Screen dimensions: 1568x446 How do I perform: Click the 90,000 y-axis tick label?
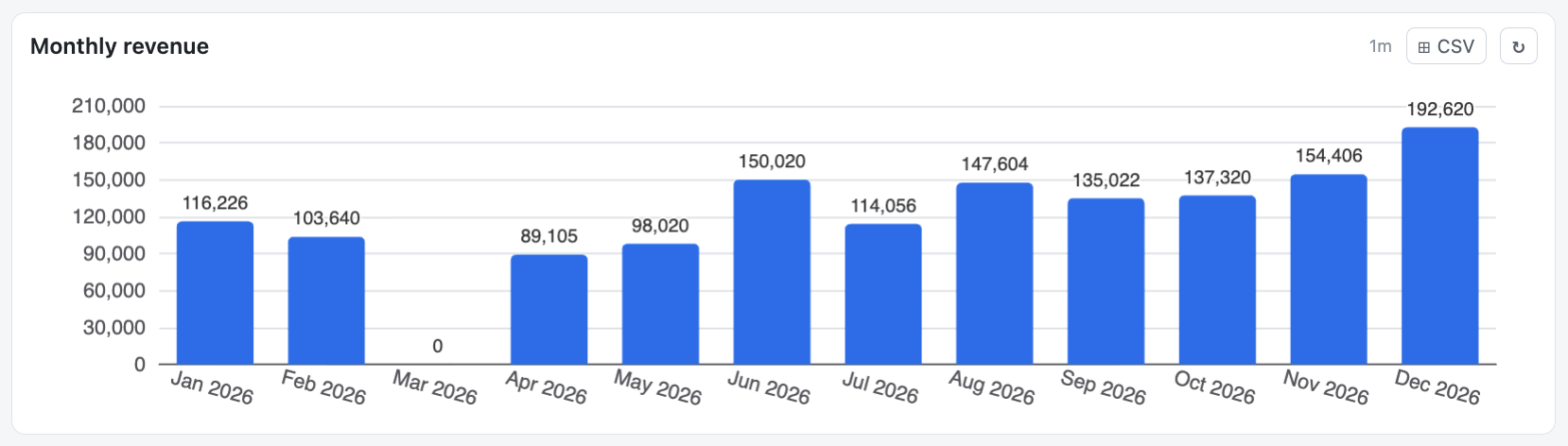(x=114, y=253)
